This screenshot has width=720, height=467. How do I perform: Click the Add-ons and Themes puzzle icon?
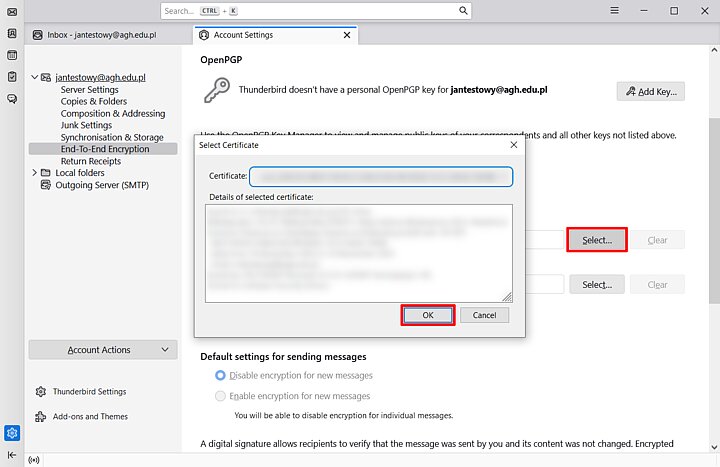[x=40, y=416]
